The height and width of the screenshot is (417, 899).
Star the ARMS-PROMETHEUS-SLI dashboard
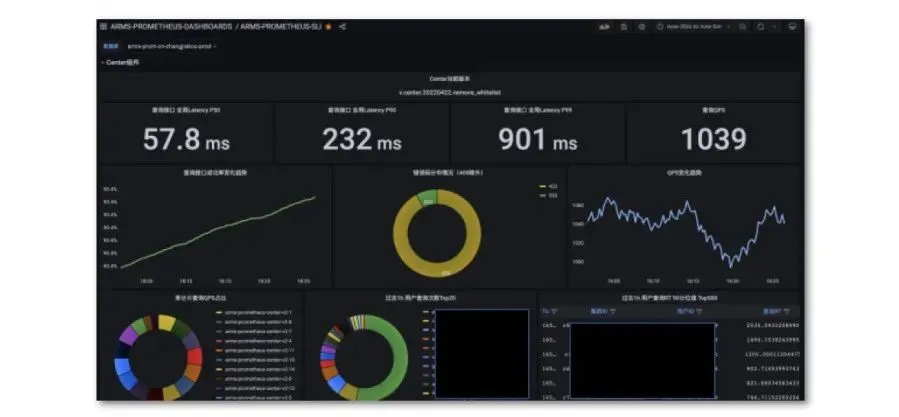point(329,26)
